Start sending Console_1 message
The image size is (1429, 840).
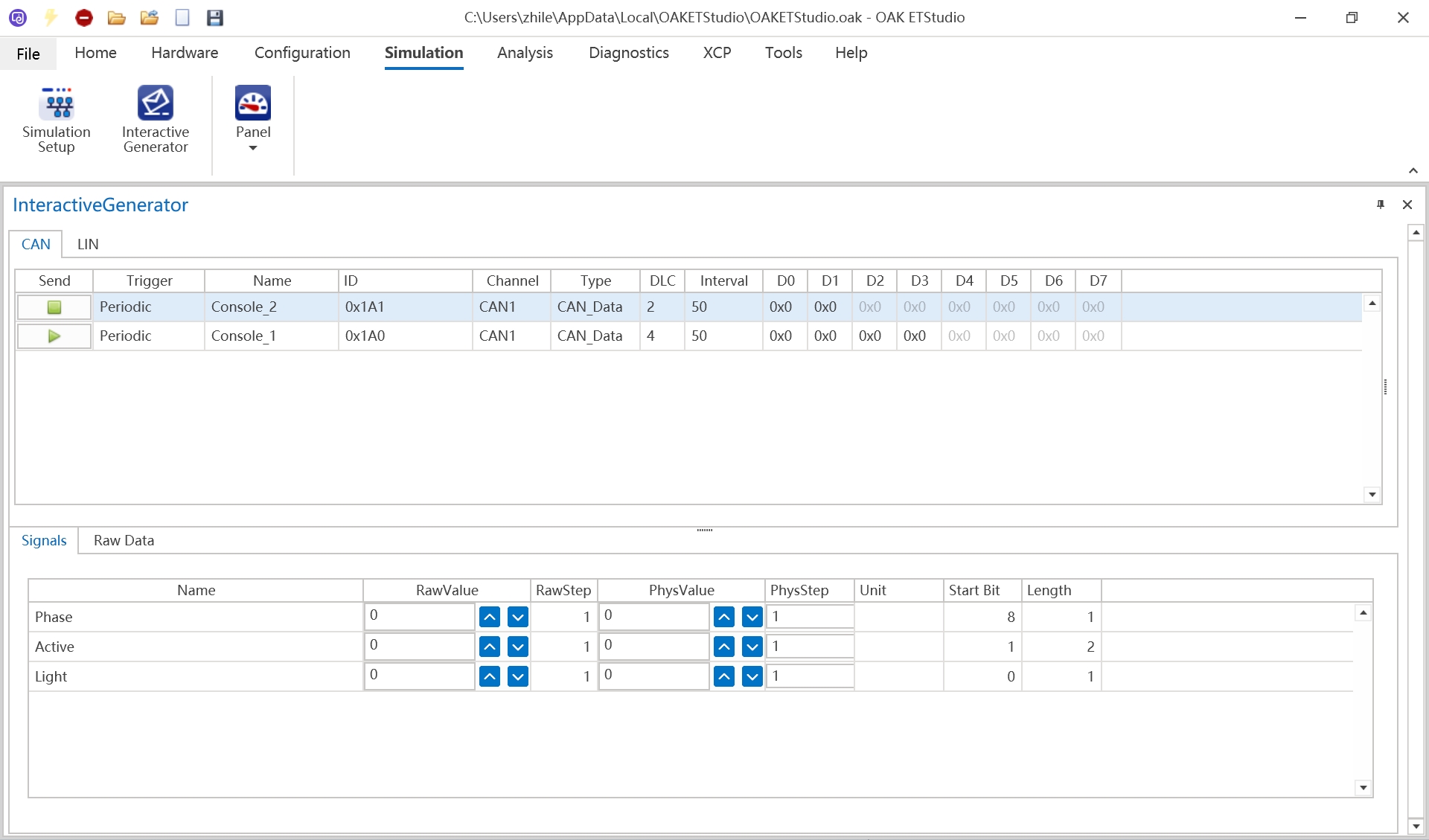pyautogui.click(x=54, y=336)
